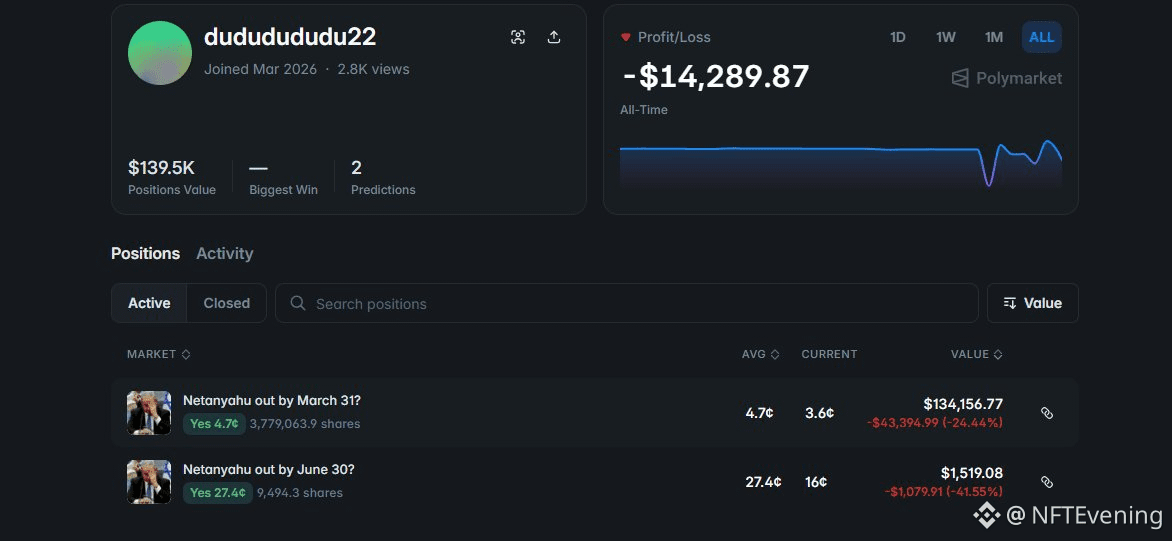Click the green profile avatar
1172x541 pixels.
(160, 52)
